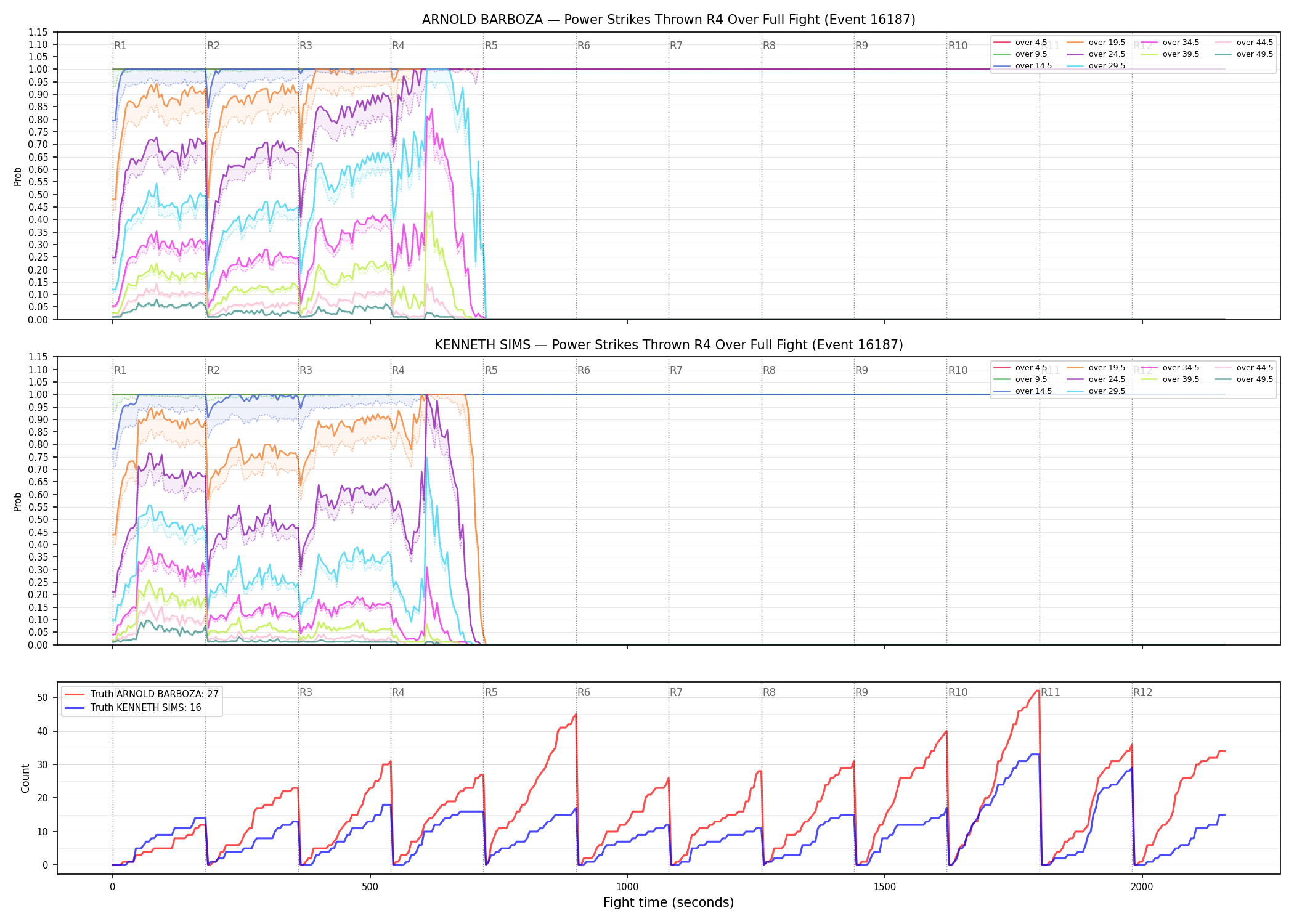Click round marker R6 in Sims chart
The image size is (1294, 924).
point(584,370)
